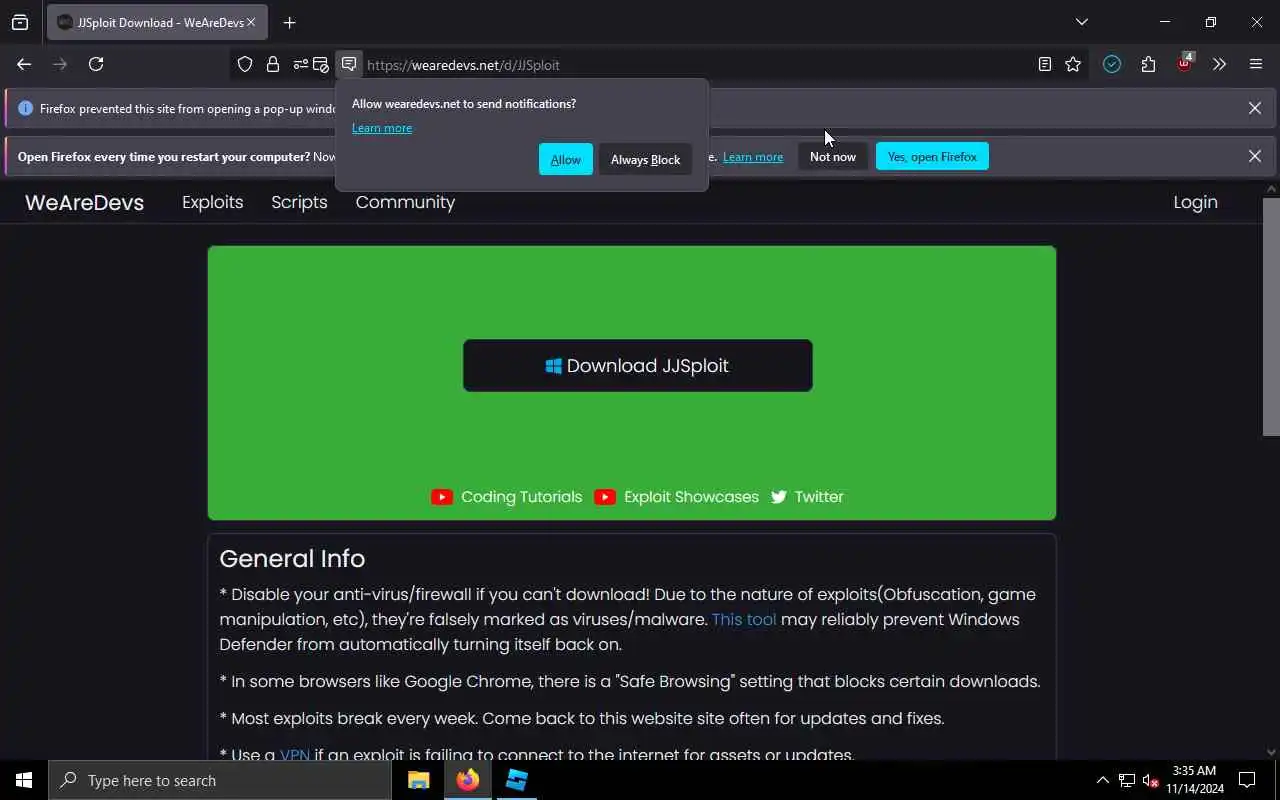Click the page vertical scrollbar thumb
The height and width of the screenshot is (800, 1280).
[1271, 316]
